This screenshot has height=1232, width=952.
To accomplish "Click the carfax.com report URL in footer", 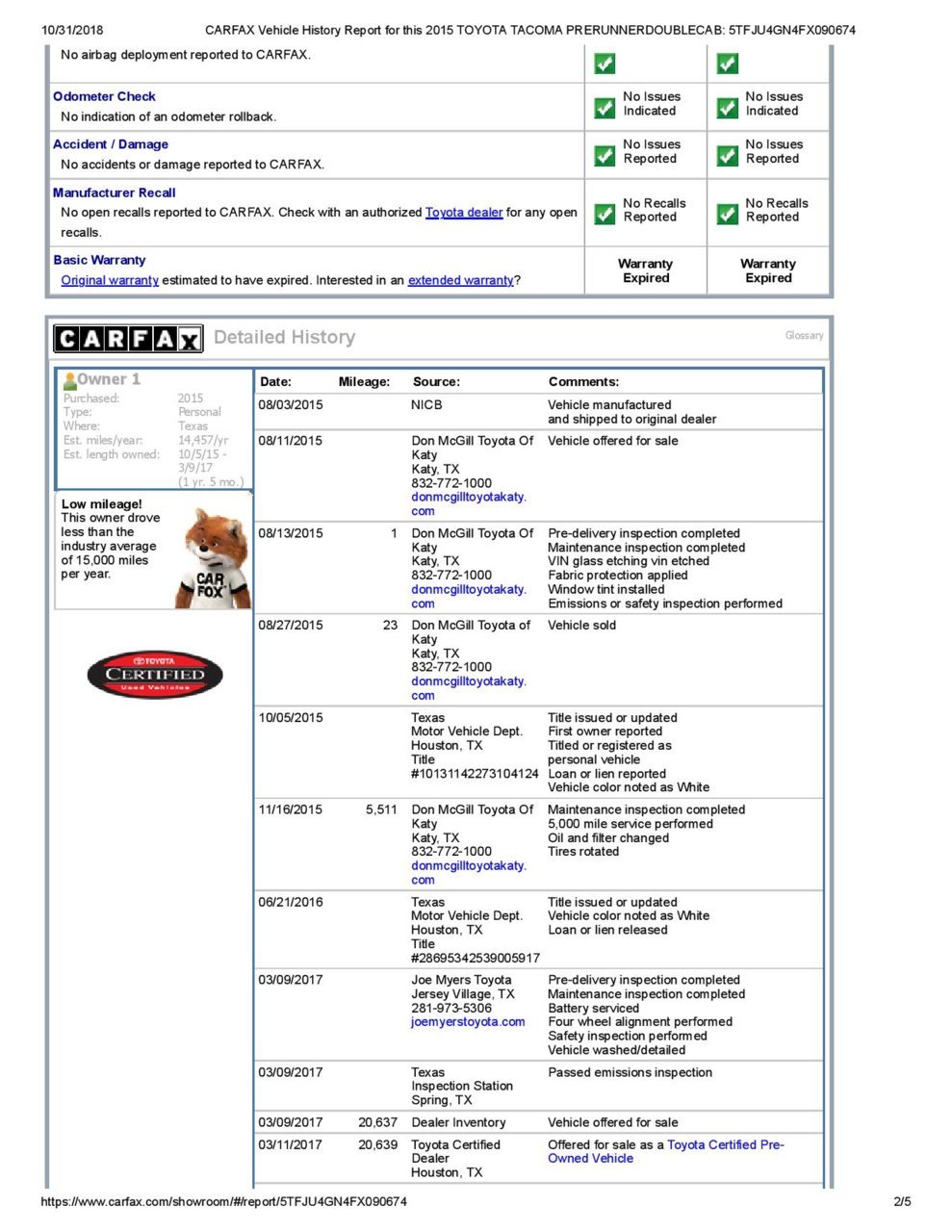I will pos(223,1202).
